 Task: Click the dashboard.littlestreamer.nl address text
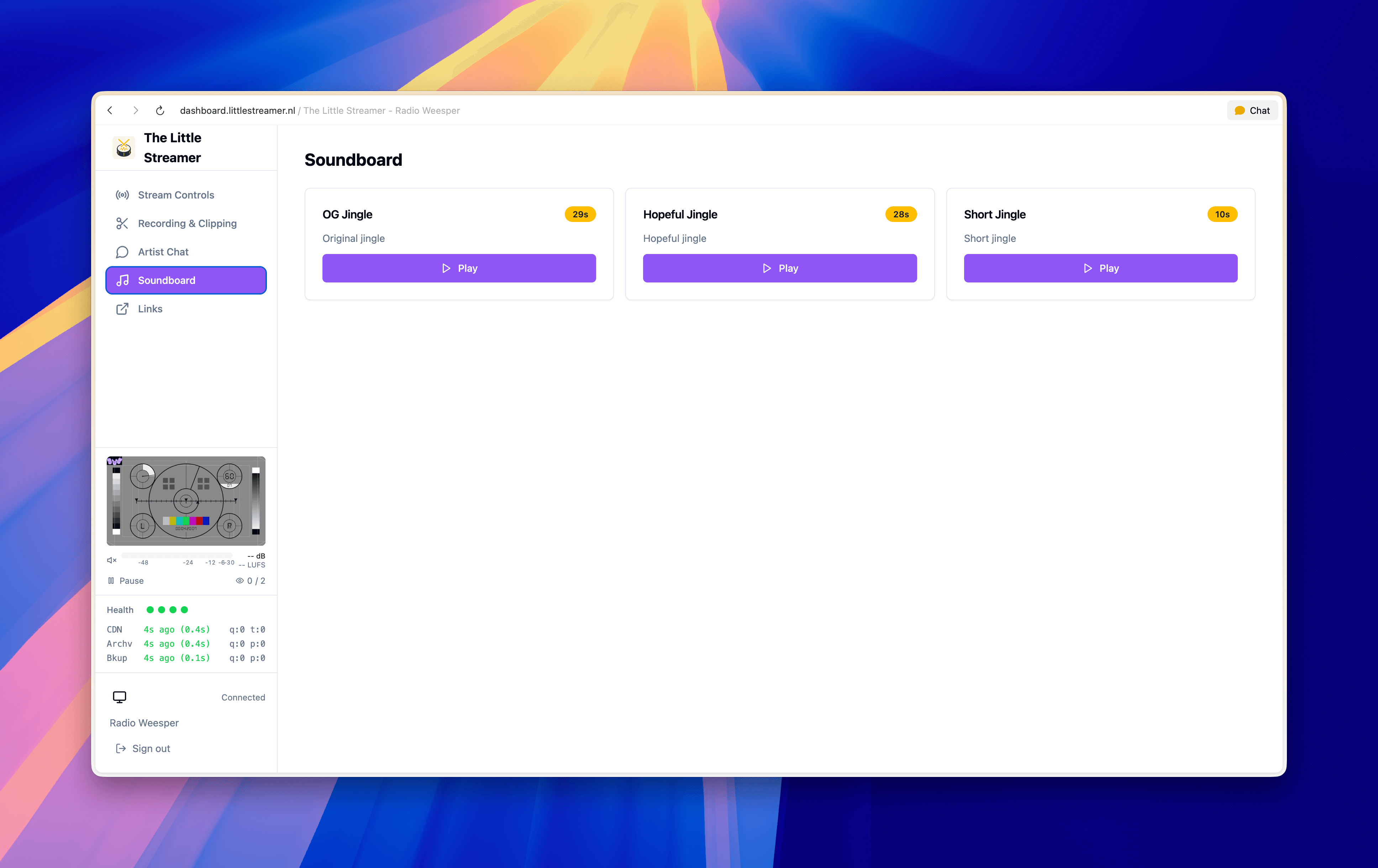pos(237,110)
